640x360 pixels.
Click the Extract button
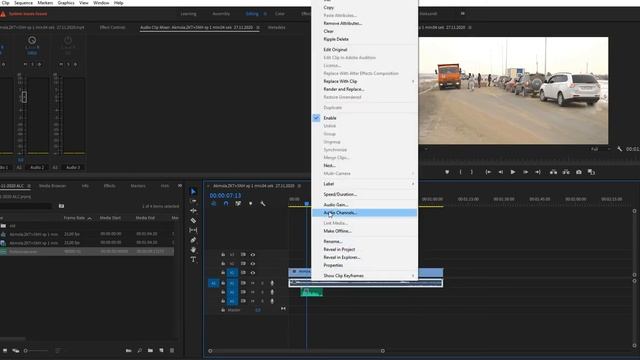coord(566,172)
